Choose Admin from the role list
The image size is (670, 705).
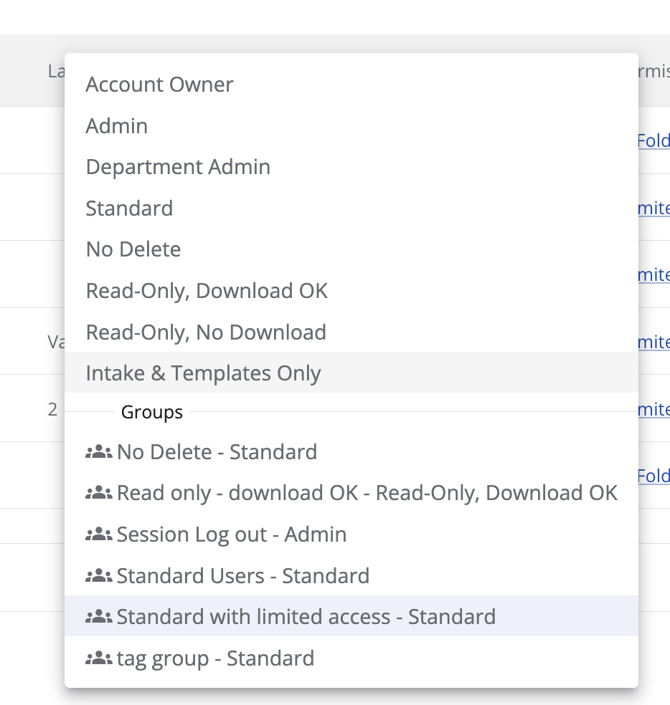117,126
